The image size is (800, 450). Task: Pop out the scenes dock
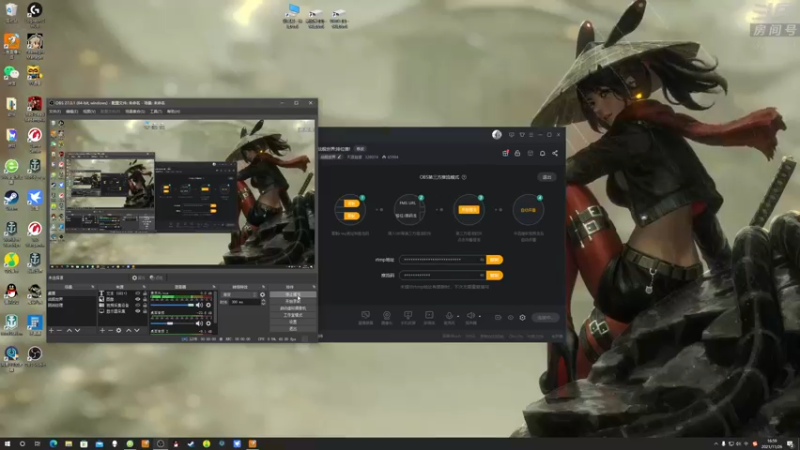(x=92, y=287)
